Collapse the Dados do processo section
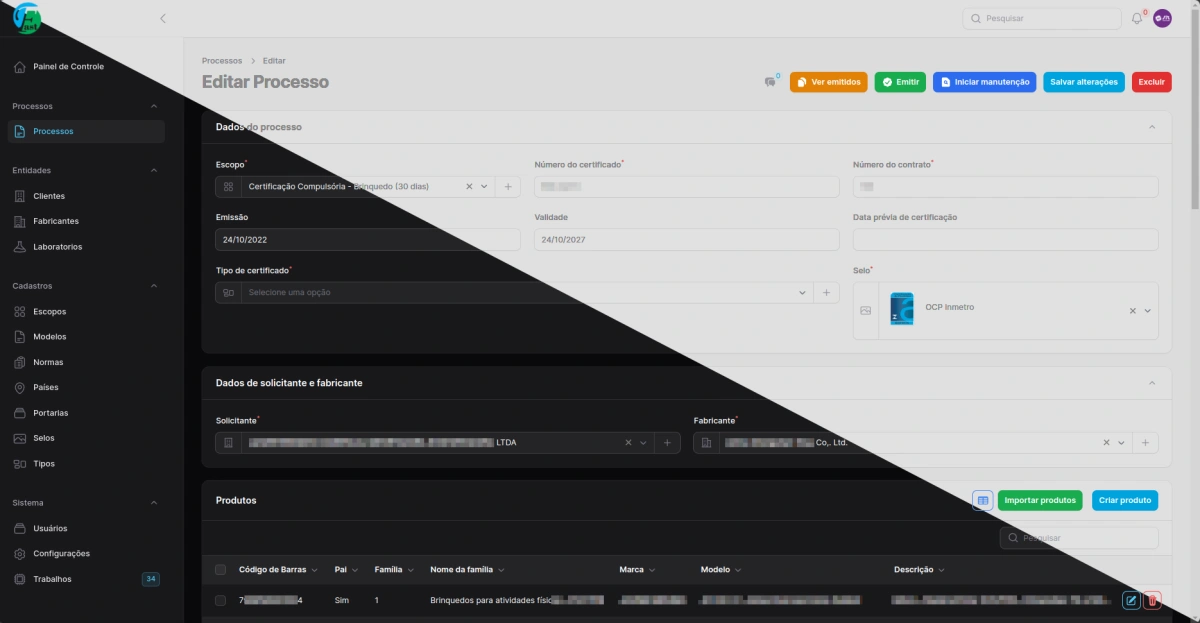 coord(1152,127)
